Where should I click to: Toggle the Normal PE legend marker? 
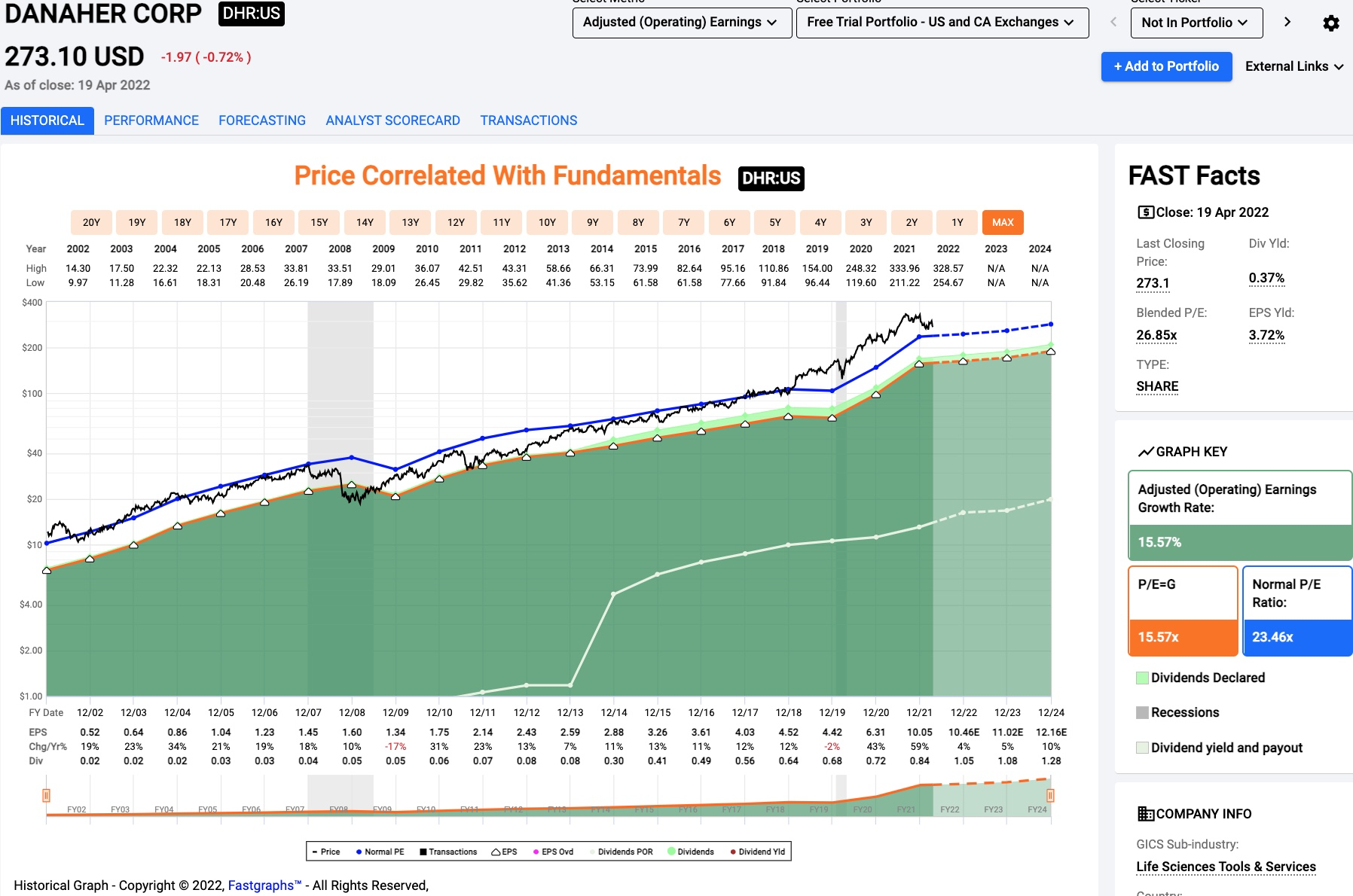tap(359, 852)
